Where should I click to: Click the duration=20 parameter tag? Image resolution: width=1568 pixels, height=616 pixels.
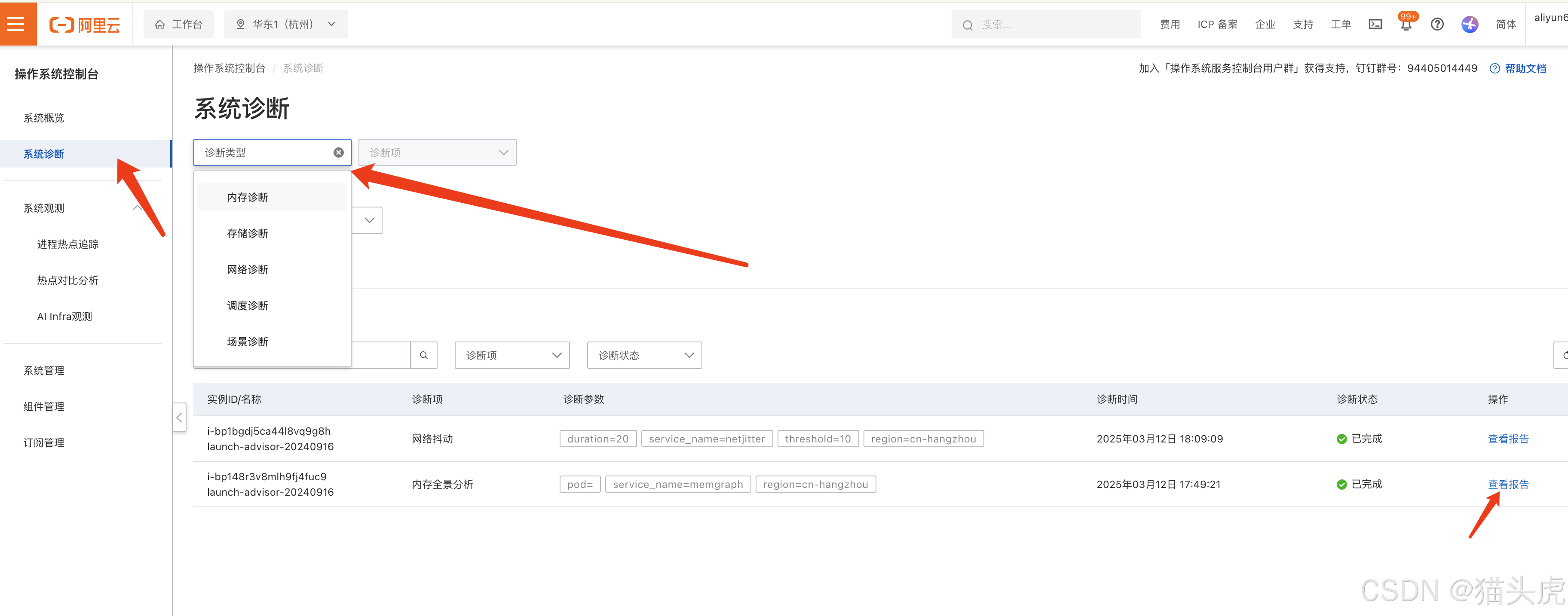pyautogui.click(x=598, y=439)
